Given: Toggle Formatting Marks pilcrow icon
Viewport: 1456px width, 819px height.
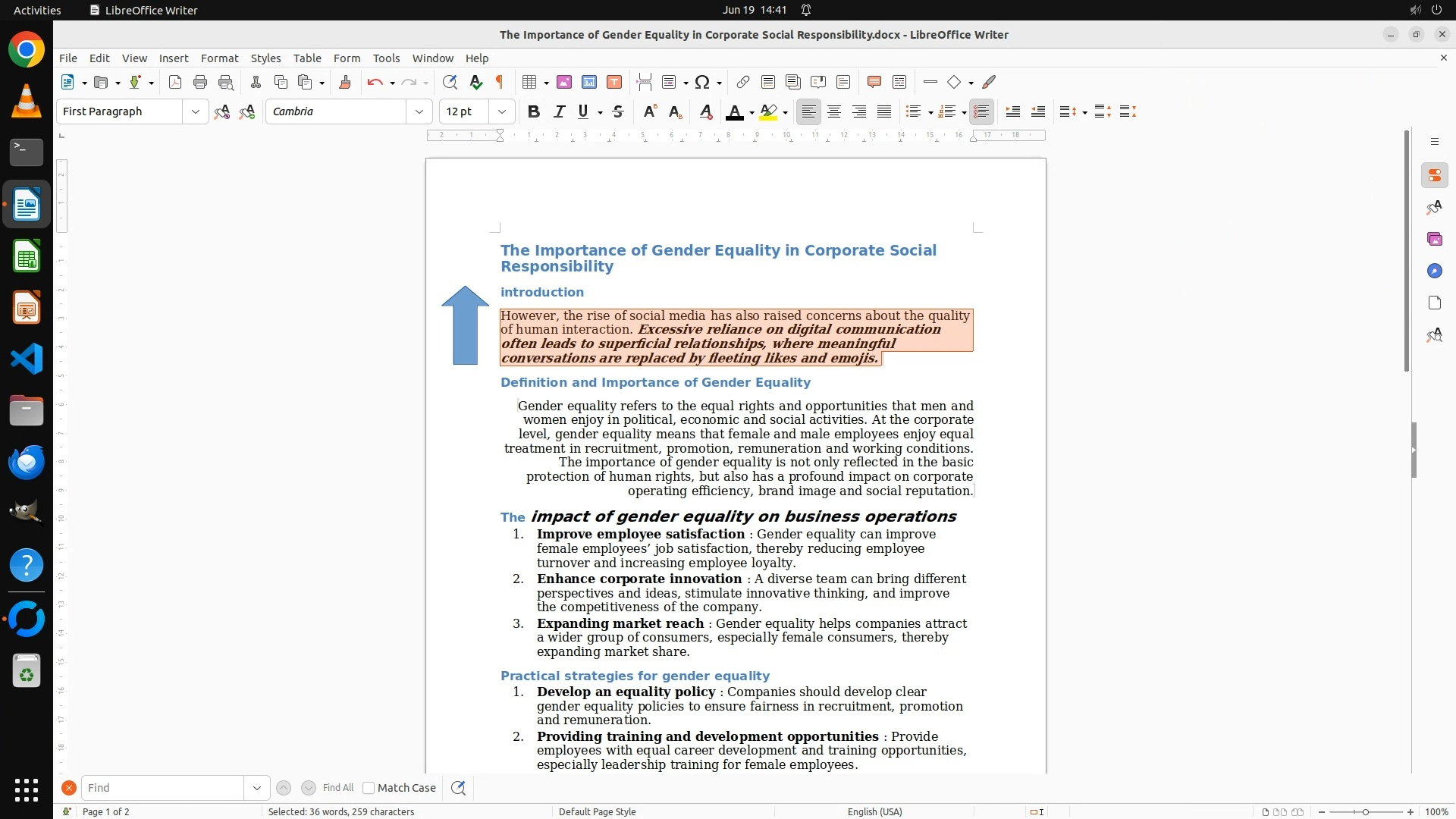Looking at the screenshot, I should (500, 82).
